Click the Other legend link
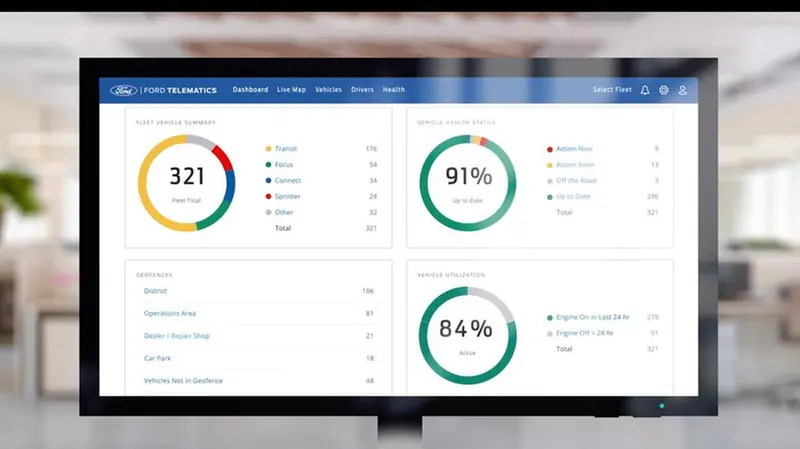The image size is (800, 449). [x=284, y=212]
